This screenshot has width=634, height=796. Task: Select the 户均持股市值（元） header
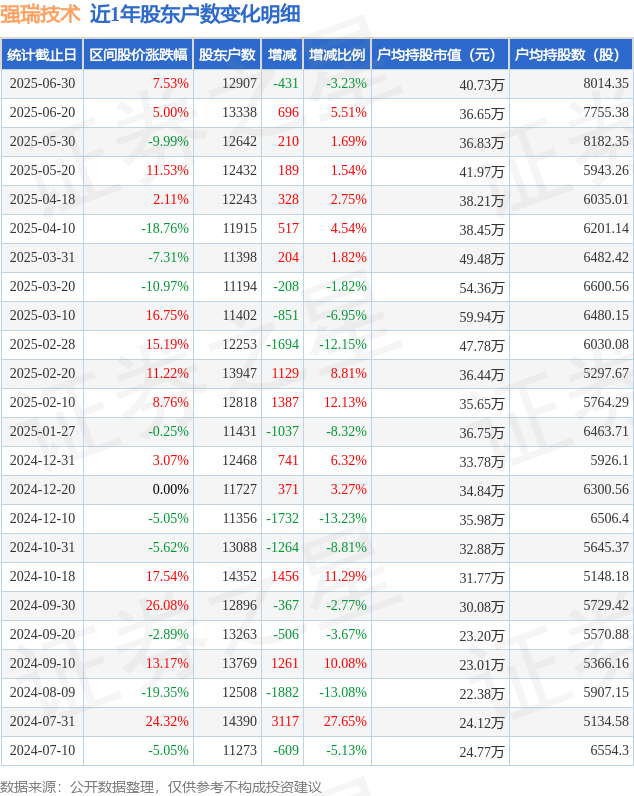[440, 54]
